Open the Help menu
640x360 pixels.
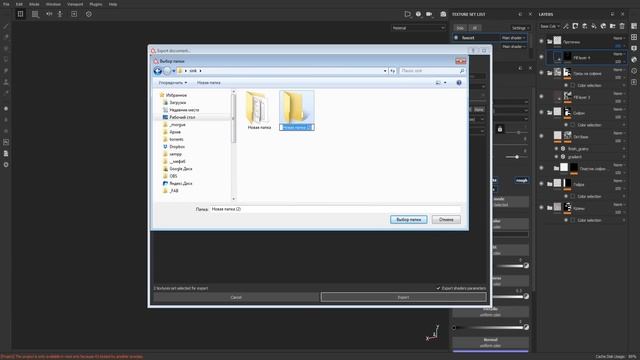click(x=113, y=4)
